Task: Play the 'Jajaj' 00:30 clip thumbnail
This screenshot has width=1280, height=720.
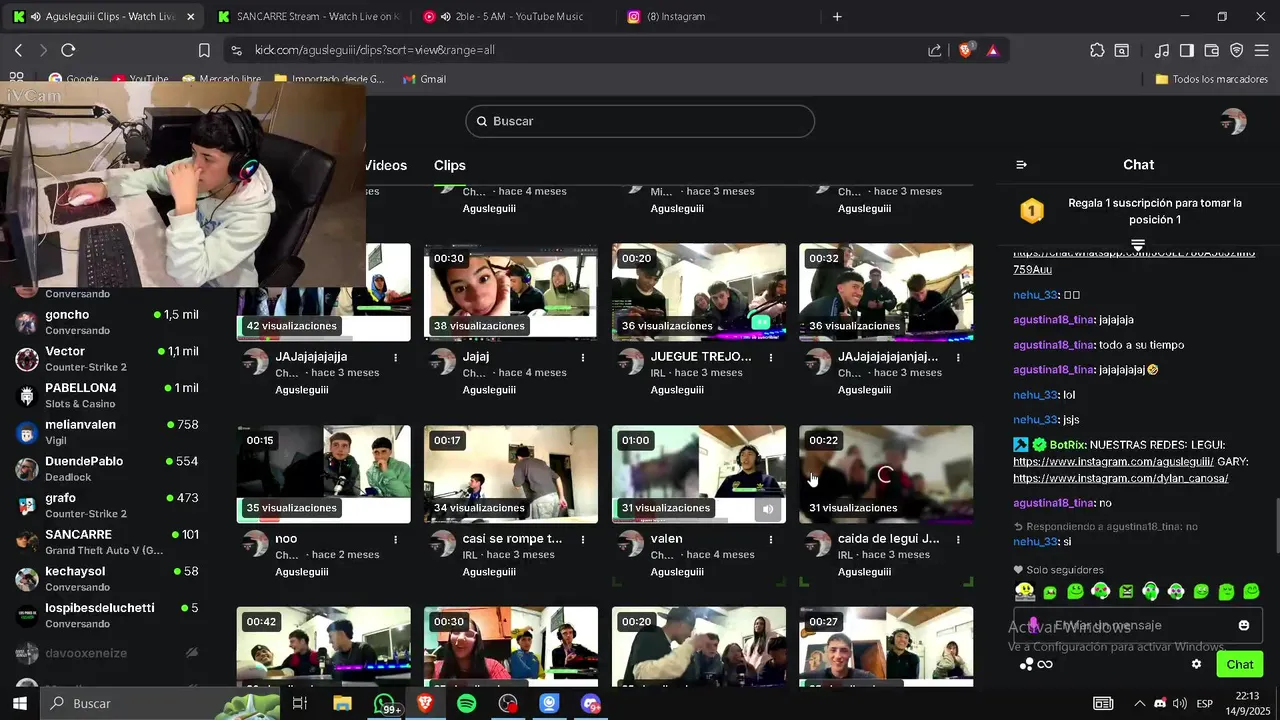Action: 511,292
